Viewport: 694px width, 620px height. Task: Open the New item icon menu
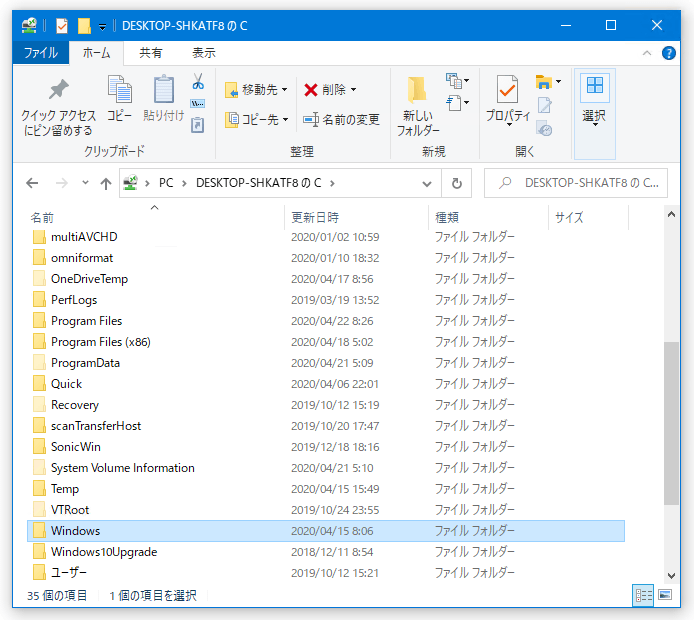point(457,81)
